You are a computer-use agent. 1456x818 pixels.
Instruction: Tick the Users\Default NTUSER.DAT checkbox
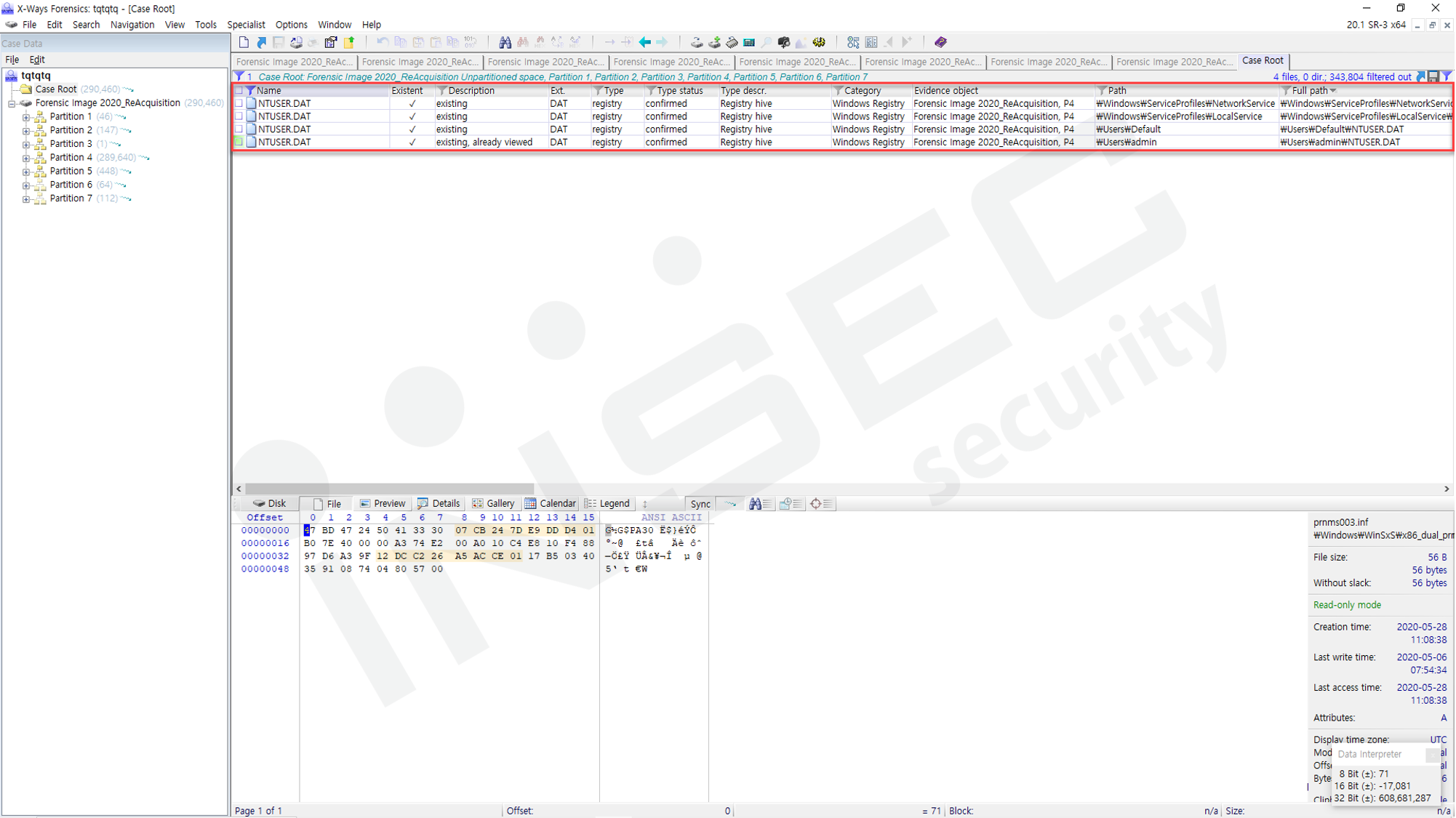click(239, 129)
